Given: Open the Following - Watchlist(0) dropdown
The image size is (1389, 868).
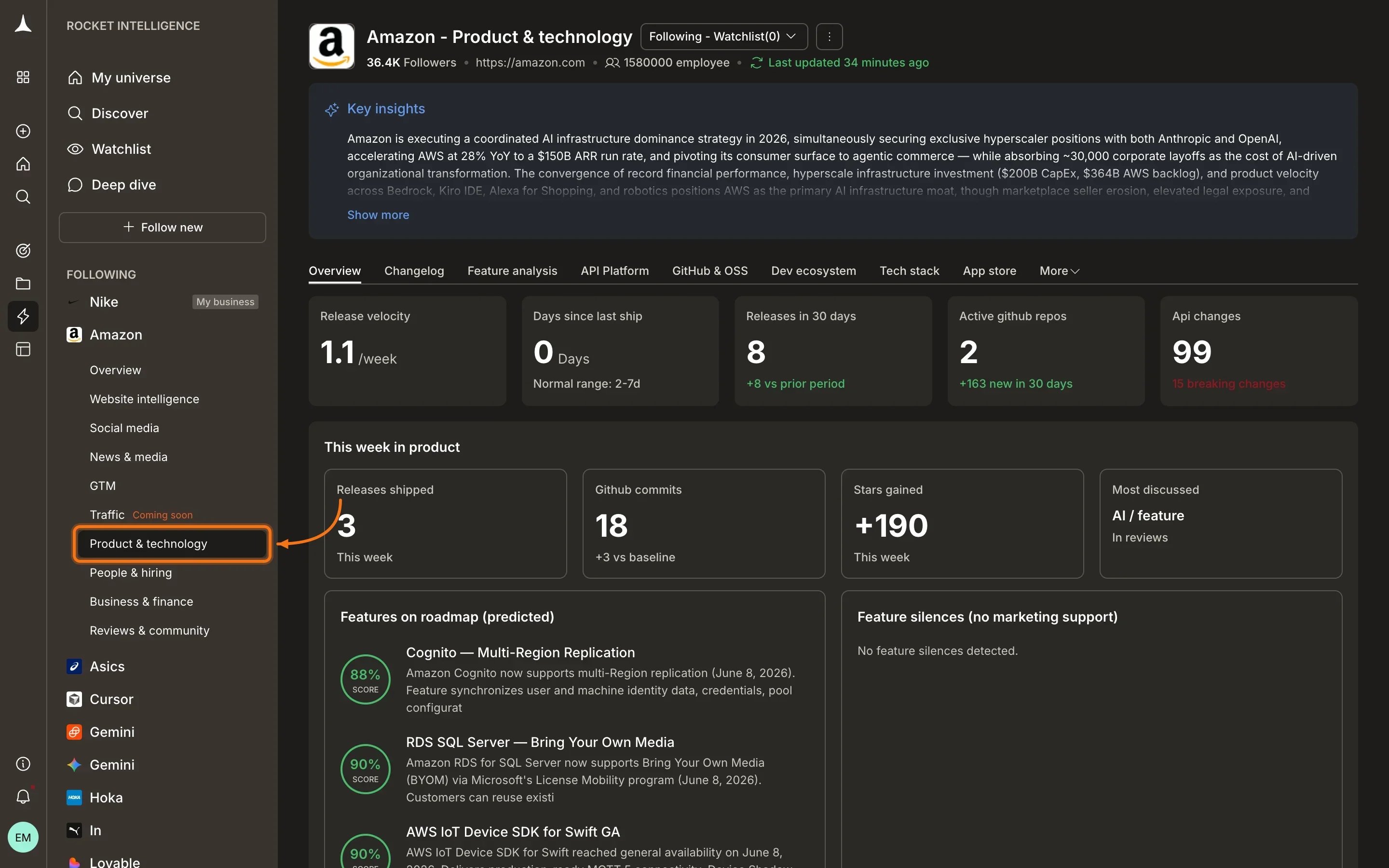Looking at the screenshot, I should pyautogui.click(x=724, y=37).
